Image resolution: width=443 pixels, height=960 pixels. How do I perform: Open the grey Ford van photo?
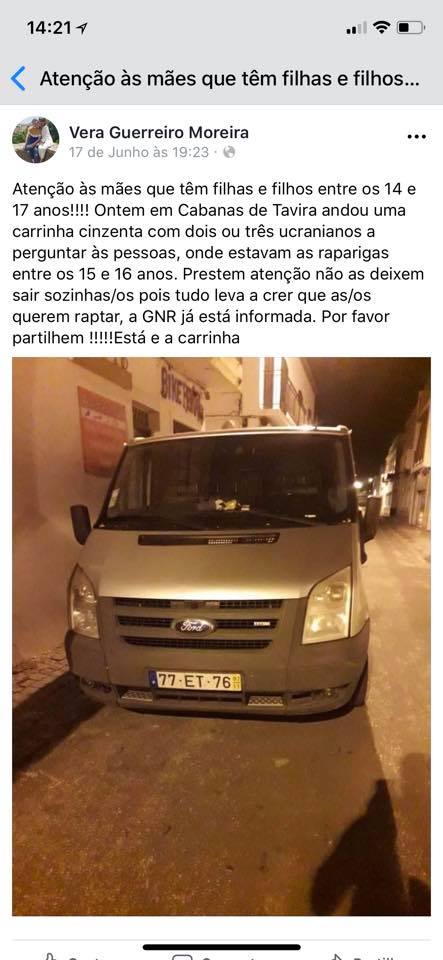pos(222,636)
